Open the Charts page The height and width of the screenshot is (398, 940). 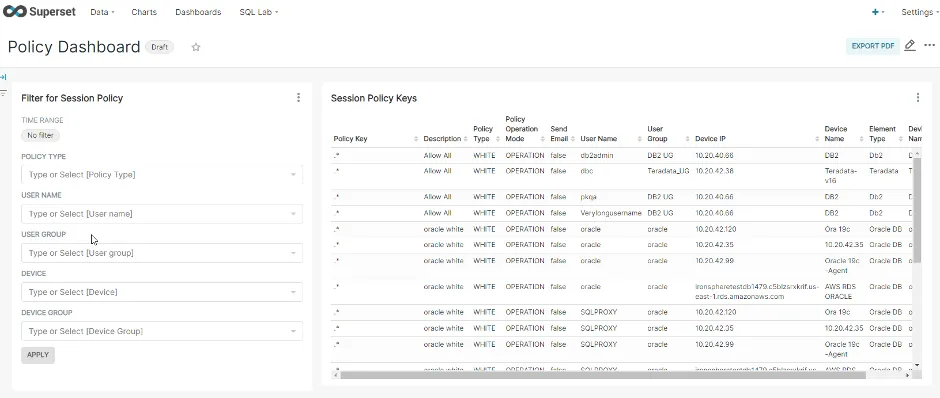(144, 12)
